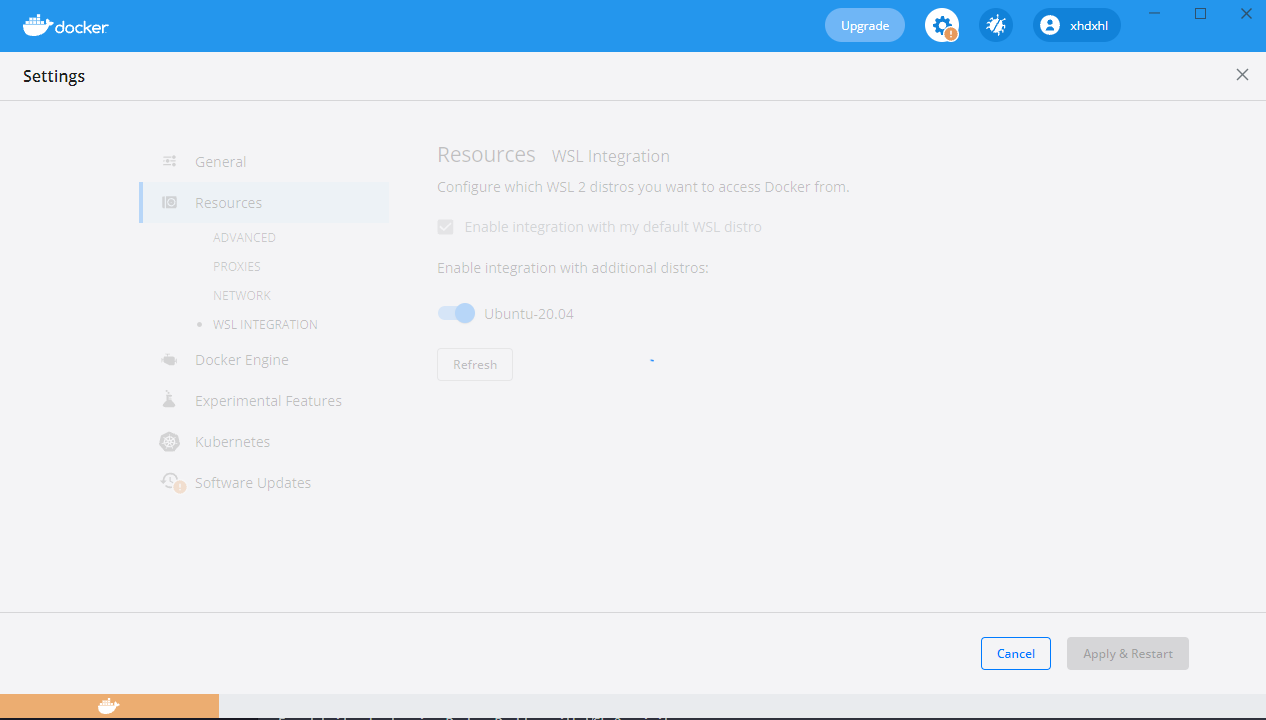Screen dimensions: 1266x720
Task: Click the General sliders icon
Action: (x=170, y=161)
